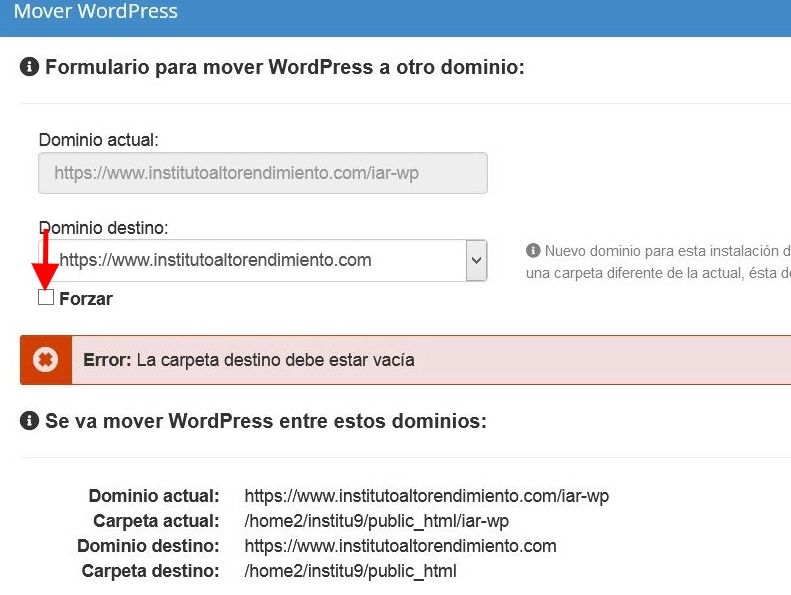Click info icon beside Formulario para mover WordPress
This screenshot has width=791, height=595.
pyautogui.click(x=29, y=67)
